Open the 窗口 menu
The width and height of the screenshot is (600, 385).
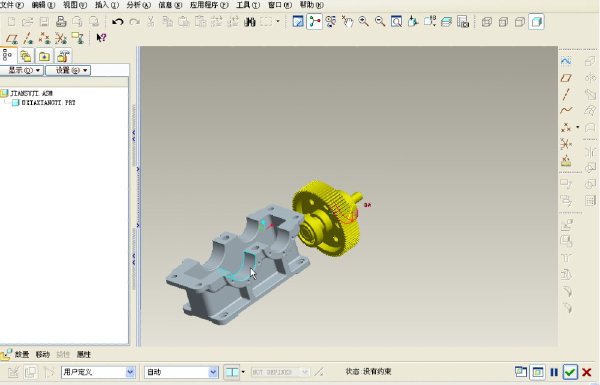point(279,5)
